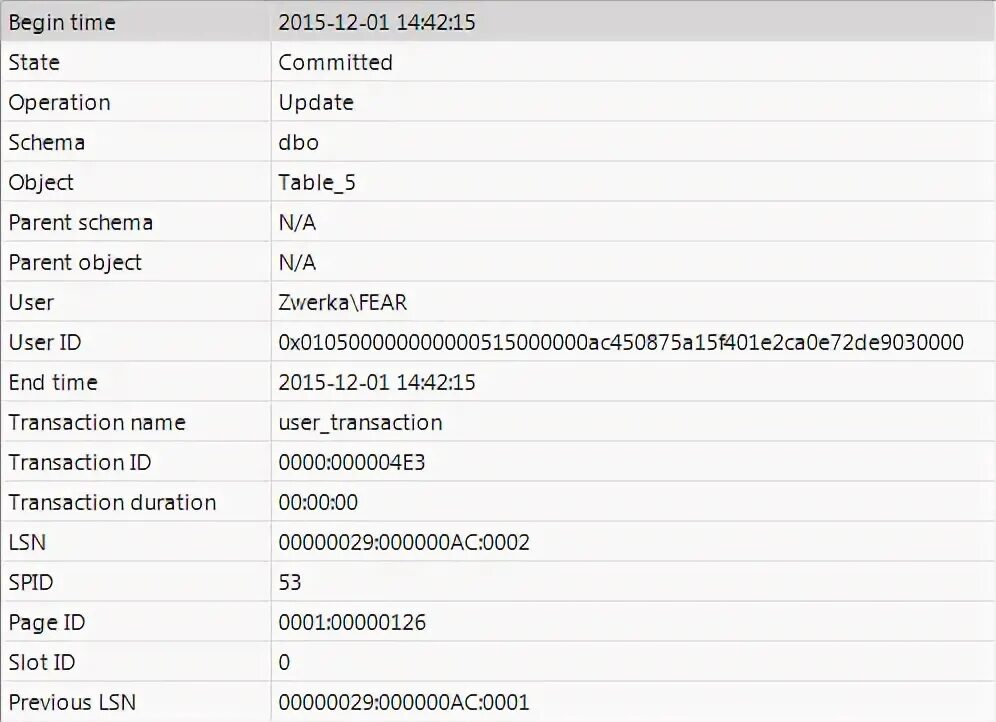This screenshot has height=722, width=996.
Task: Select the 'Object' property label
Action: tap(41, 182)
